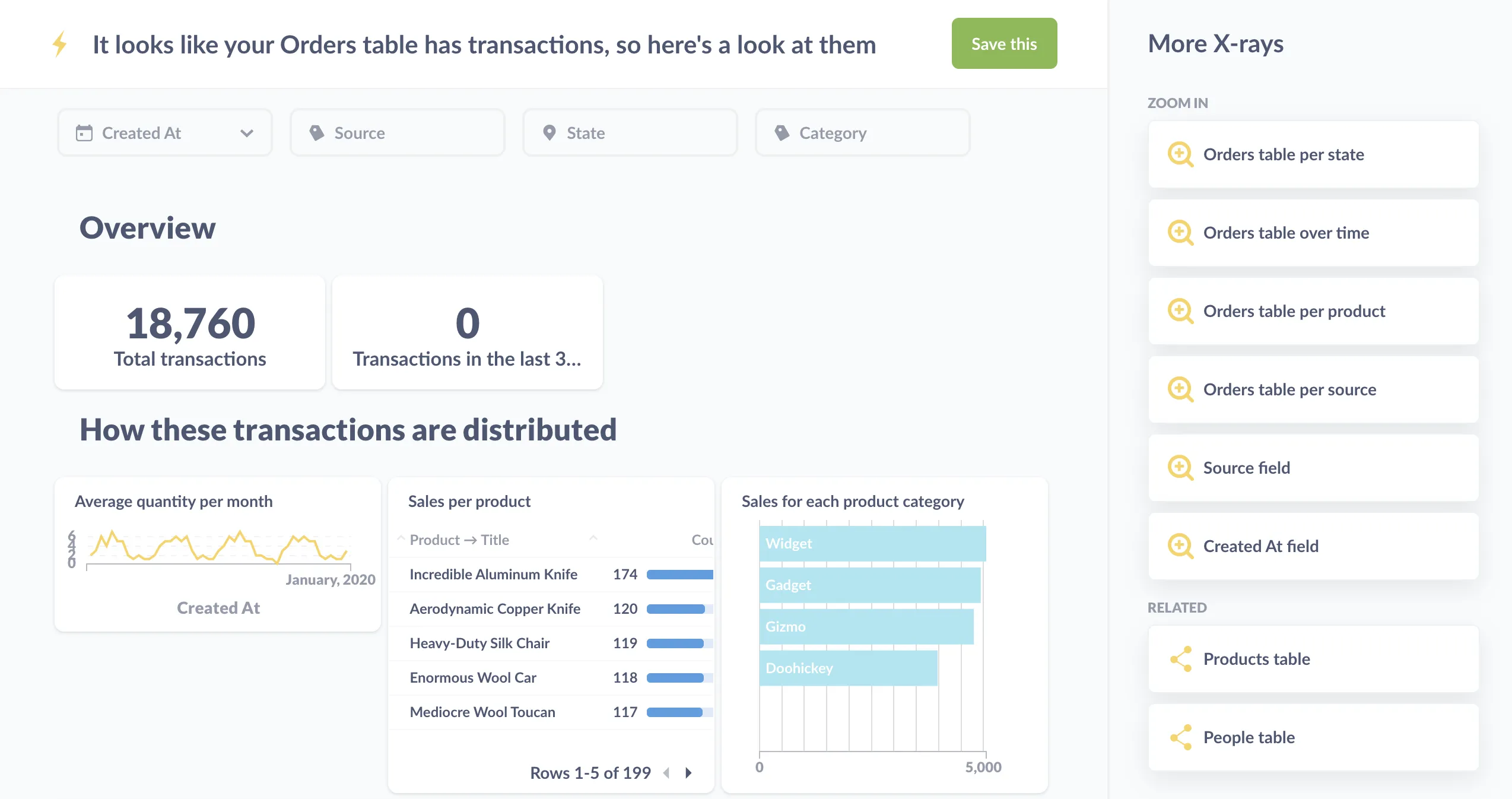Open the Source filter field
Image resolution: width=1512 pixels, height=799 pixels.
click(x=398, y=133)
